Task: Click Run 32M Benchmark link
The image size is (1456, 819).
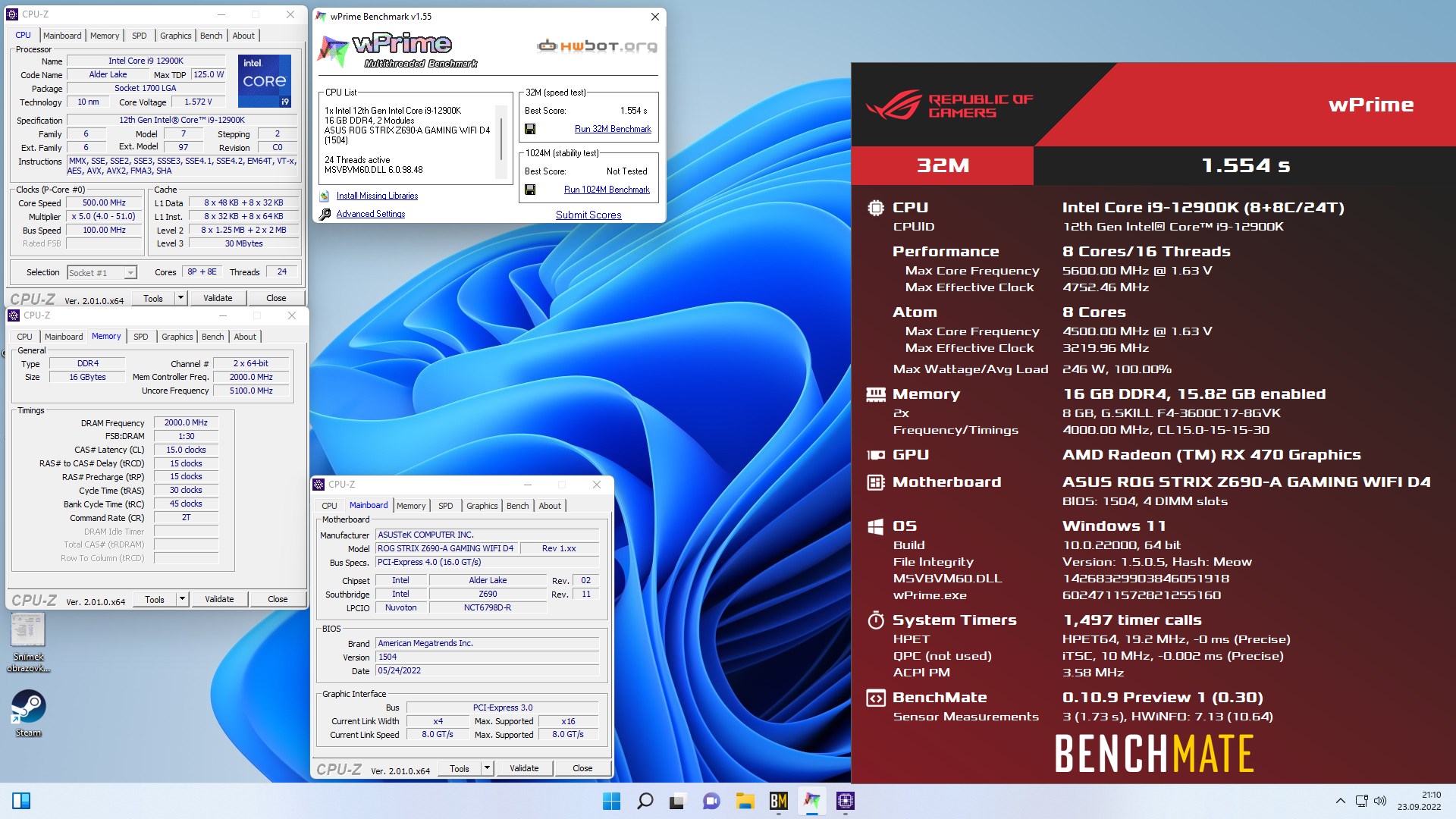Action: 613,129
